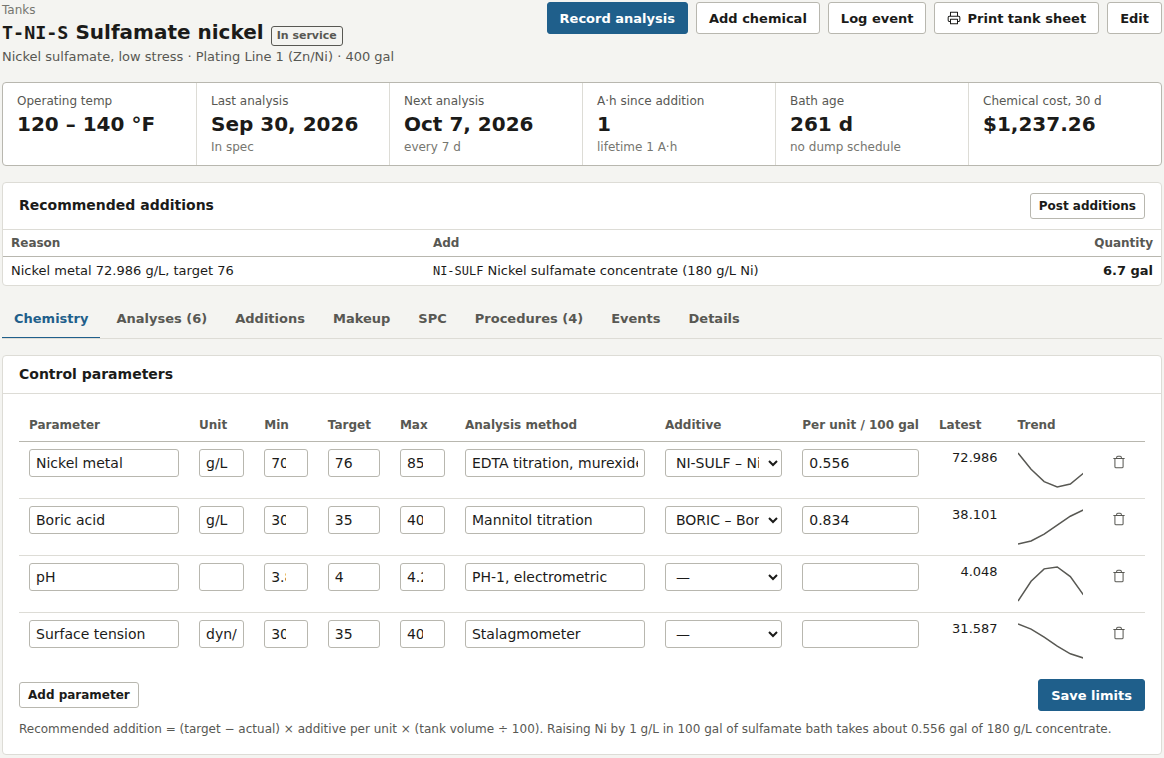Screen dimensions: 1164x758
Task: Edit the Surface tension unit field
Action: click(x=221, y=634)
